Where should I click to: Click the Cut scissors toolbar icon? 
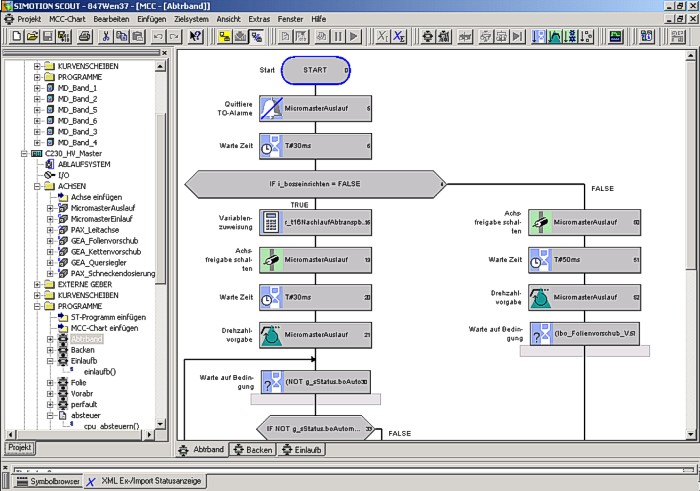(107, 37)
